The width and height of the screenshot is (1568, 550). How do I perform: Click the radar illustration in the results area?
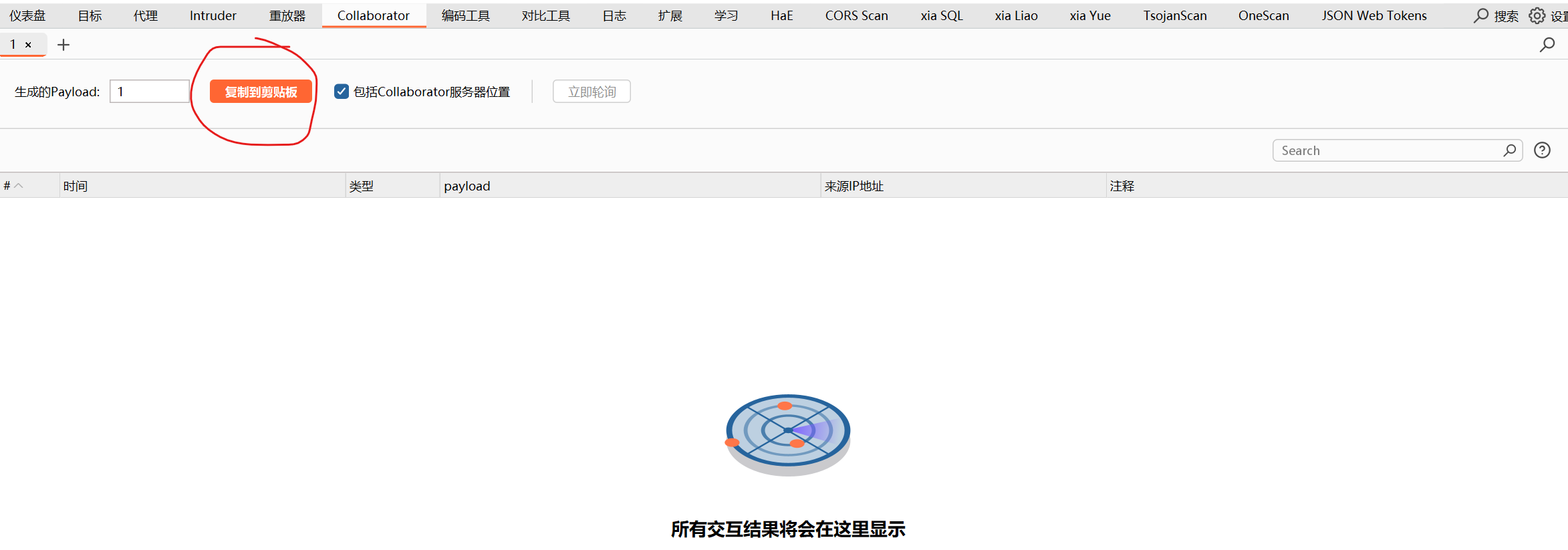[787, 433]
